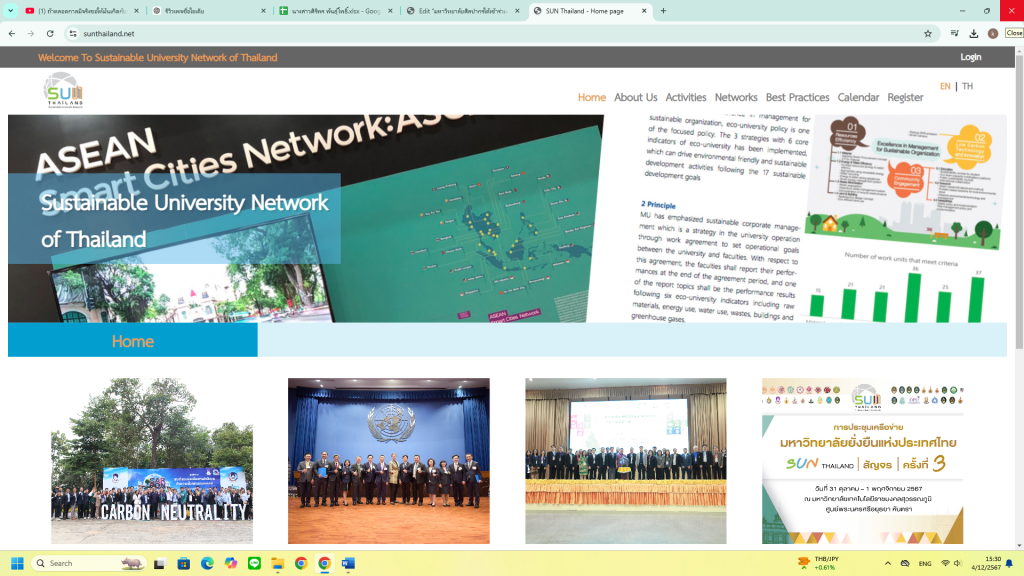The height and width of the screenshot is (576, 1024).
Task: Open Task View on the taskbar
Action: pos(159,563)
